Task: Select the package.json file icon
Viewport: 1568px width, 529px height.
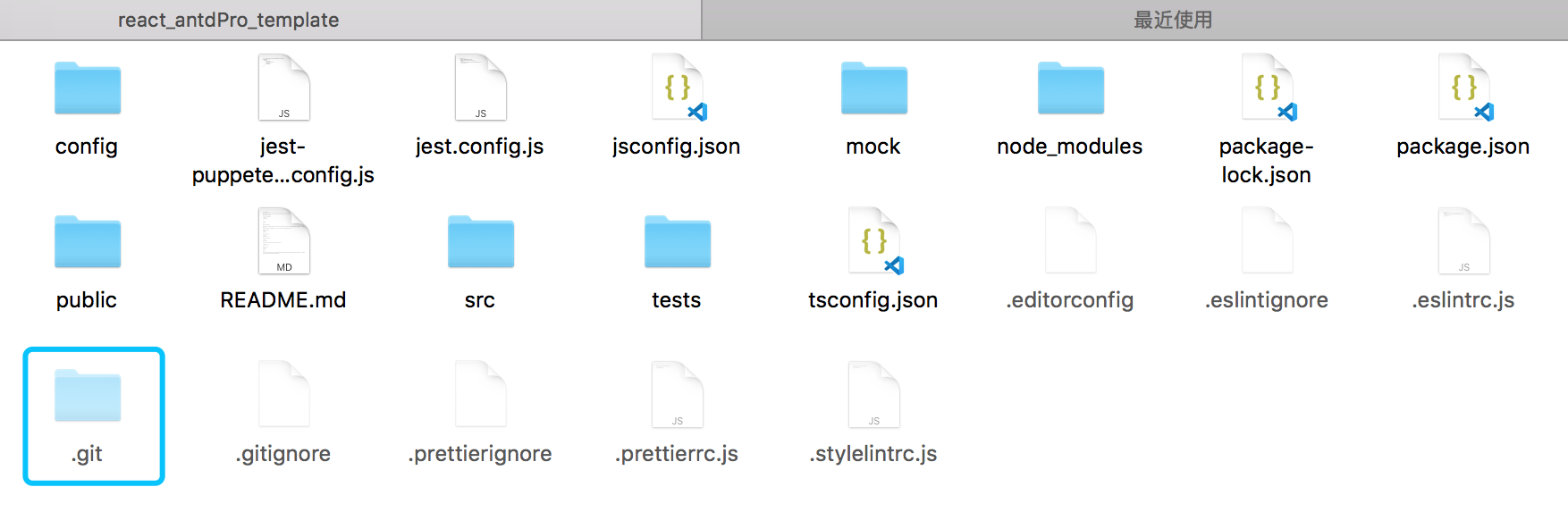Action: tap(1465, 88)
